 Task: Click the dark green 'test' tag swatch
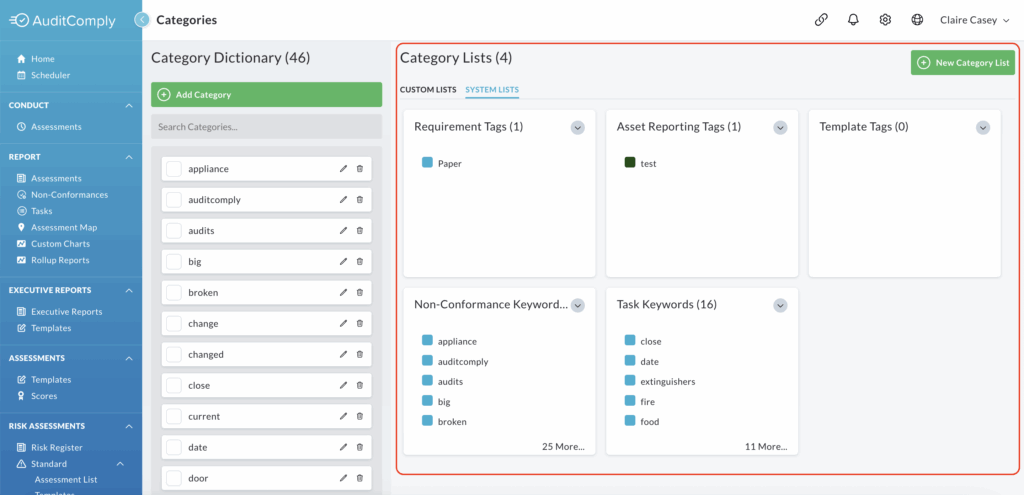click(x=630, y=163)
